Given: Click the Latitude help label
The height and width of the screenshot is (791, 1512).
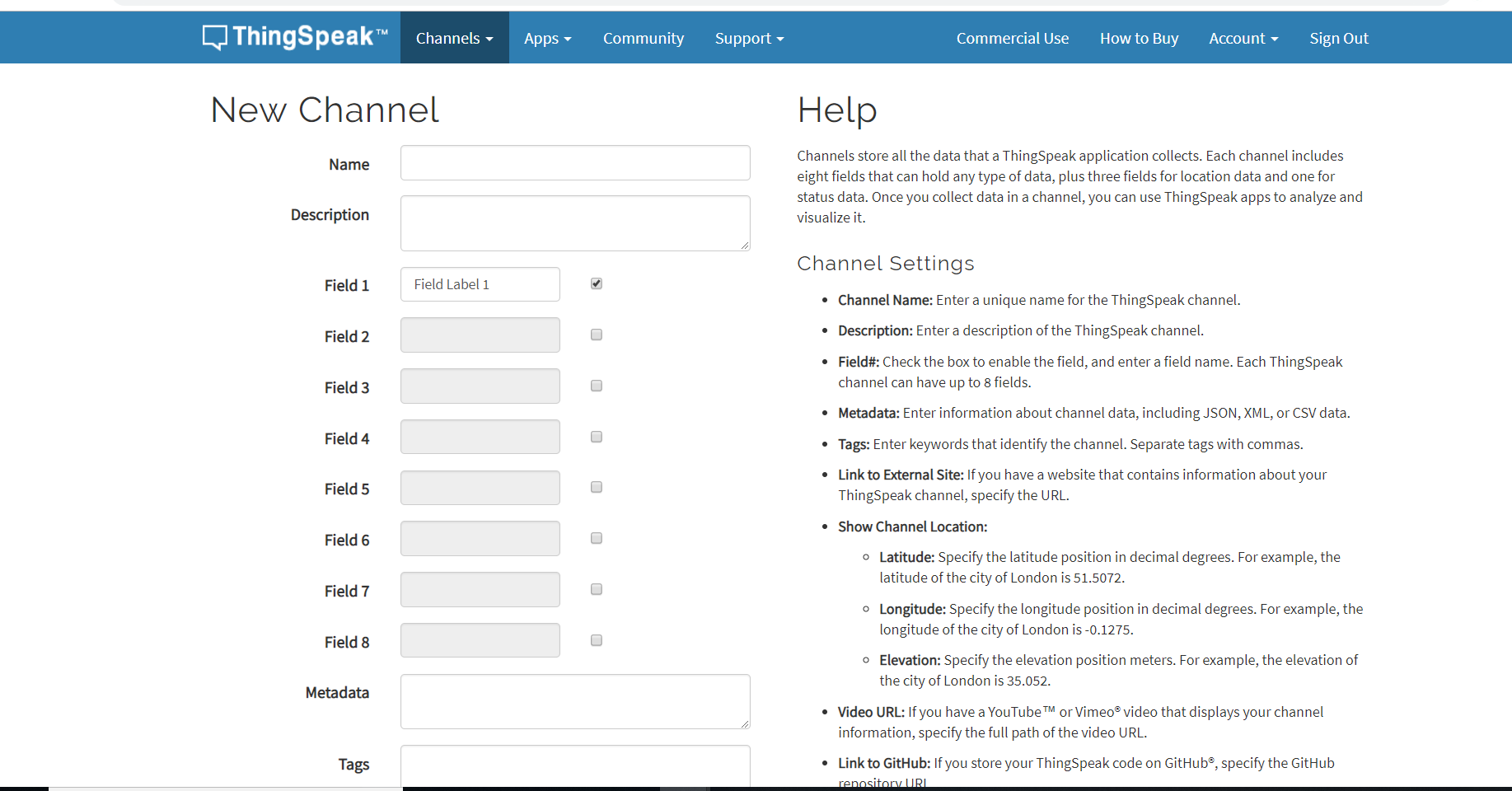Looking at the screenshot, I should (906, 557).
